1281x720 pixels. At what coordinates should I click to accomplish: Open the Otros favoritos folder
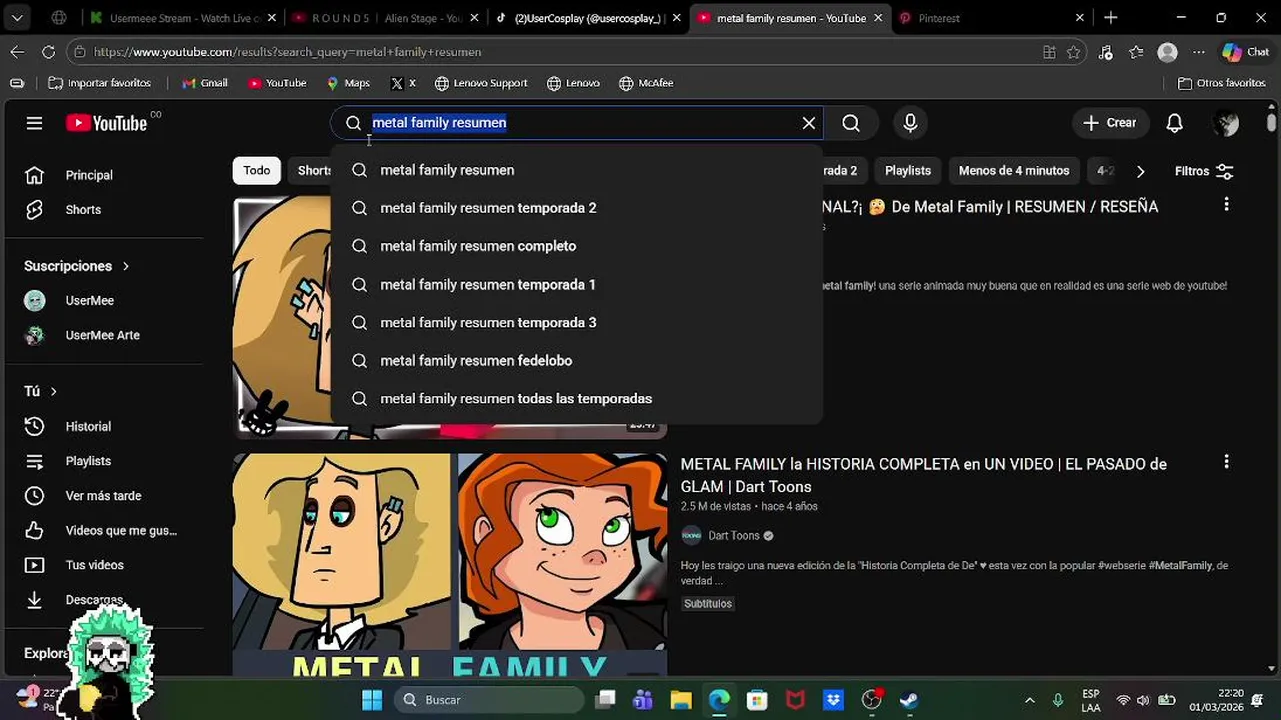click(1222, 83)
